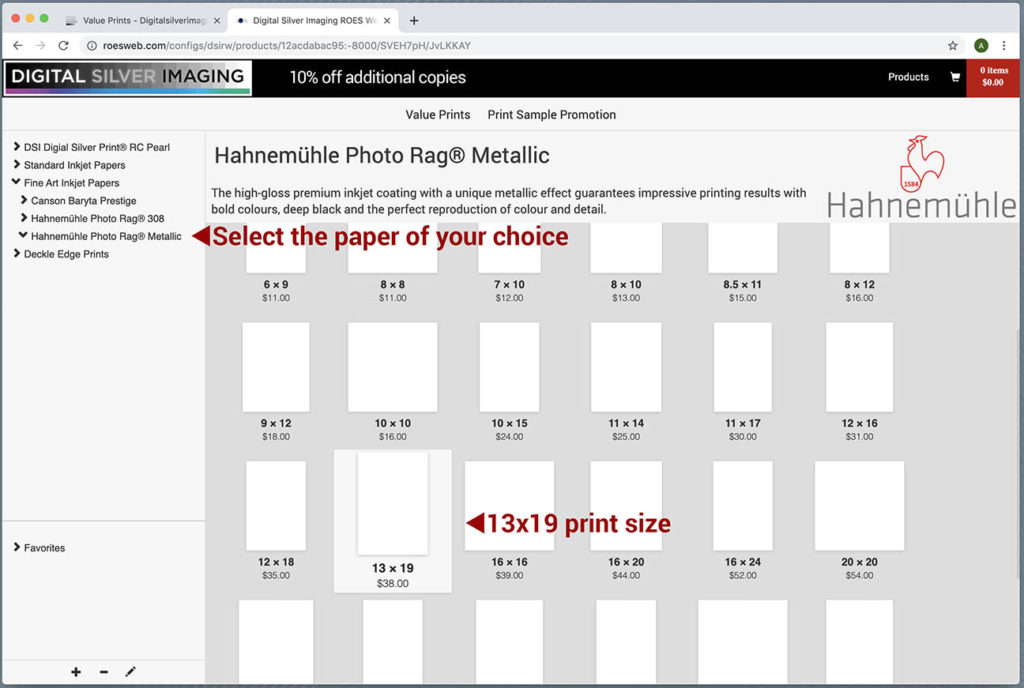Image resolution: width=1024 pixels, height=688 pixels.
Task: Choose 9 x 12 print thumbnail
Action: 276,367
